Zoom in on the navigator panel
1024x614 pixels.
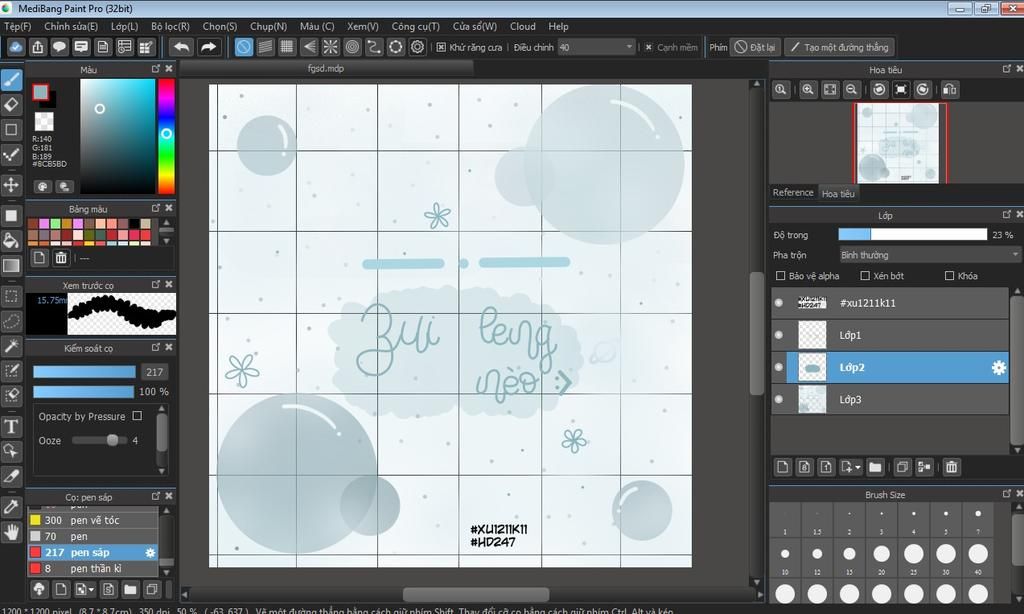click(808, 89)
